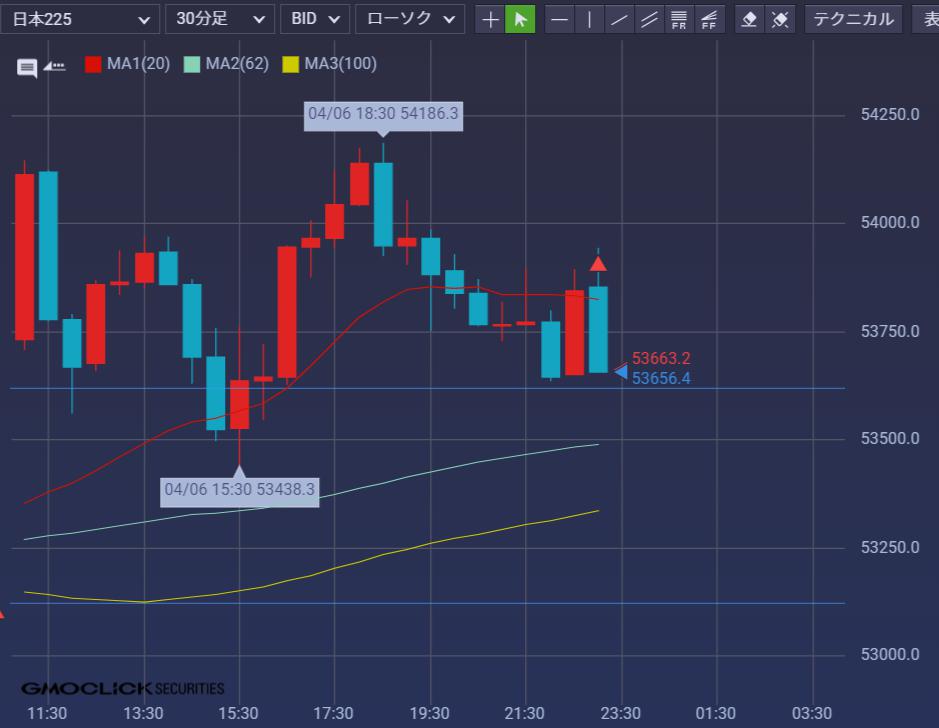This screenshot has width=939, height=728.
Task: Select the Fibonacci retracement FR tool
Action: tap(679, 20)
